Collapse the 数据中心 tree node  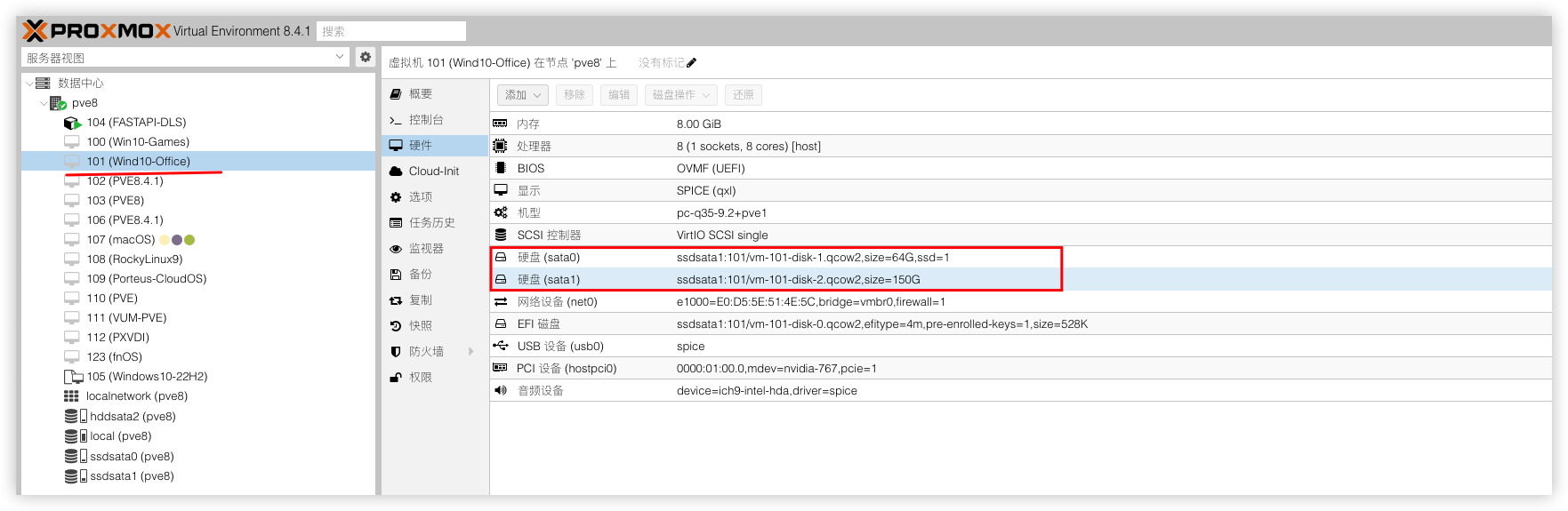click(x=29, y=84)
